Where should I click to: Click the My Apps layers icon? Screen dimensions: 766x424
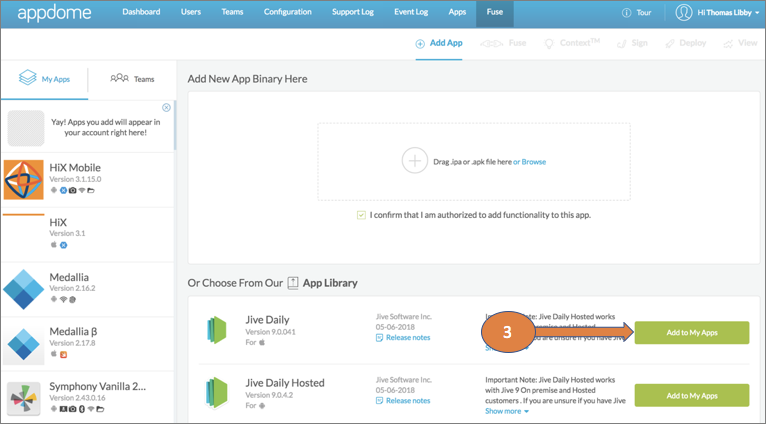tap(27, 77)
